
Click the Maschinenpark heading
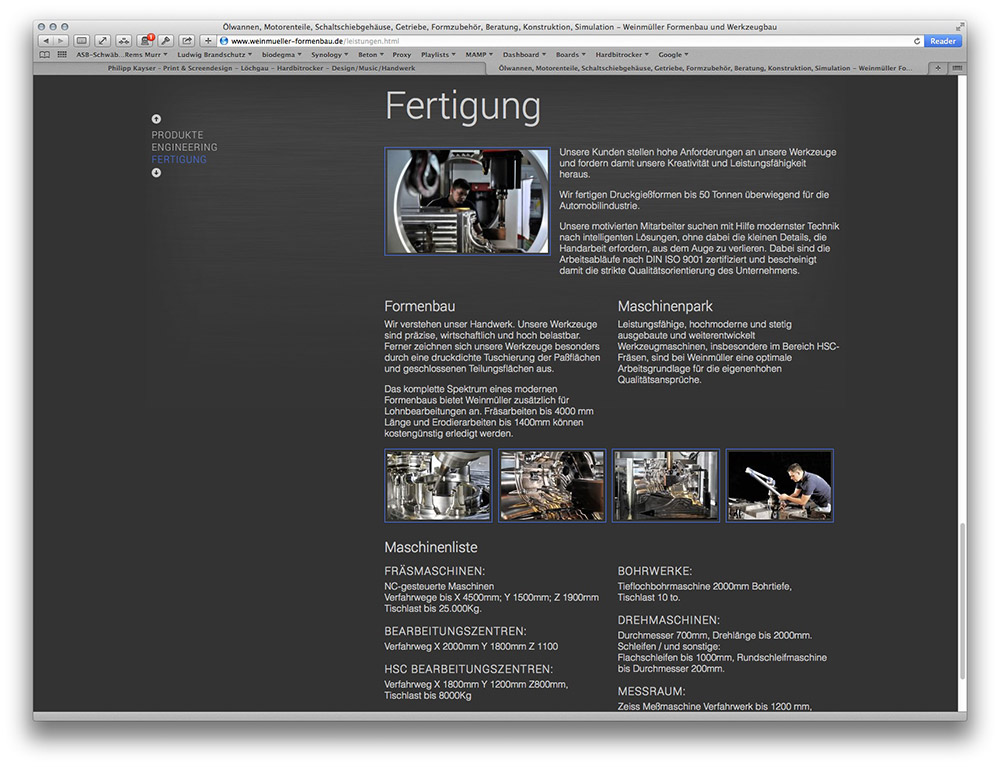coord(665,306)
